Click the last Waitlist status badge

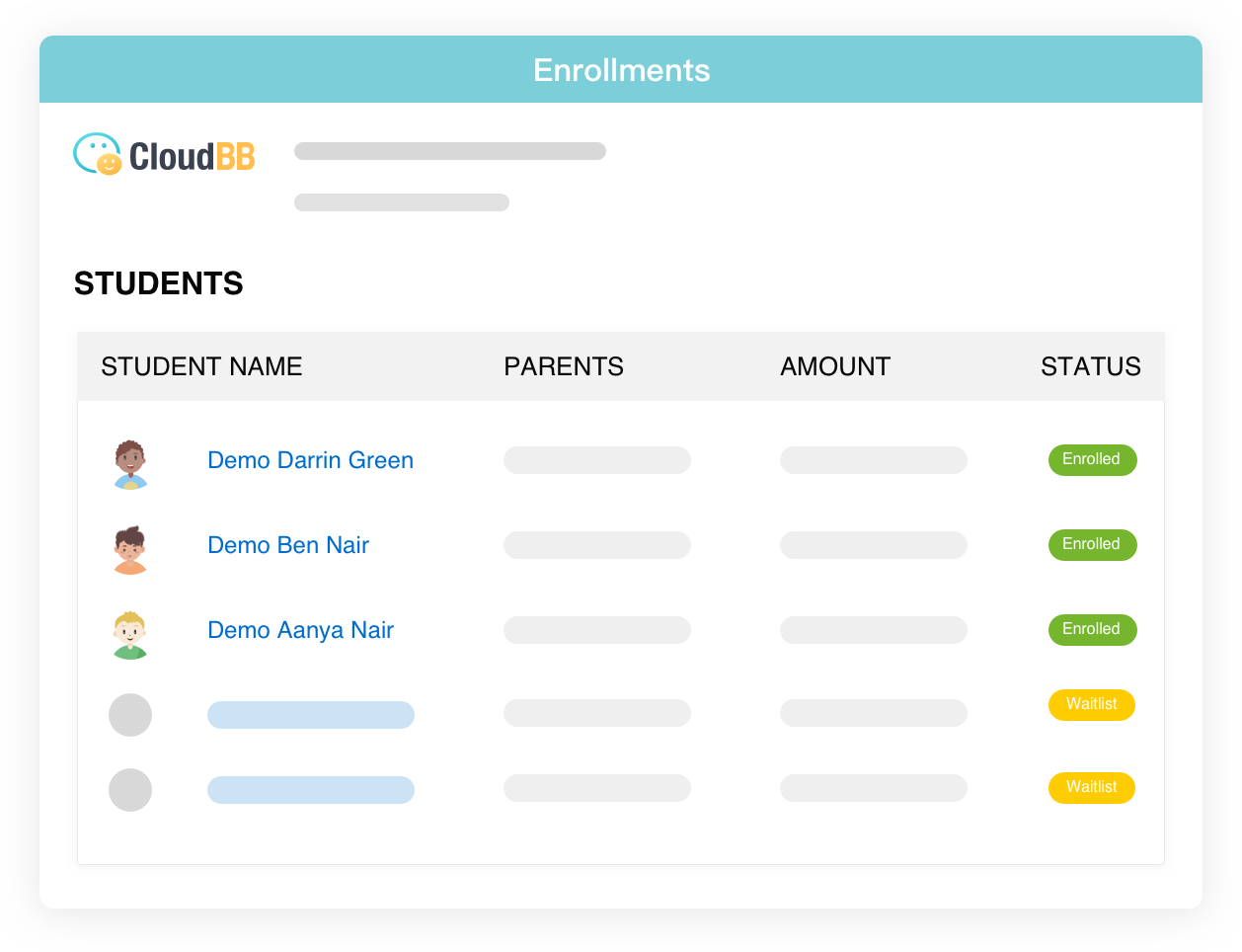click(1092, 787)
